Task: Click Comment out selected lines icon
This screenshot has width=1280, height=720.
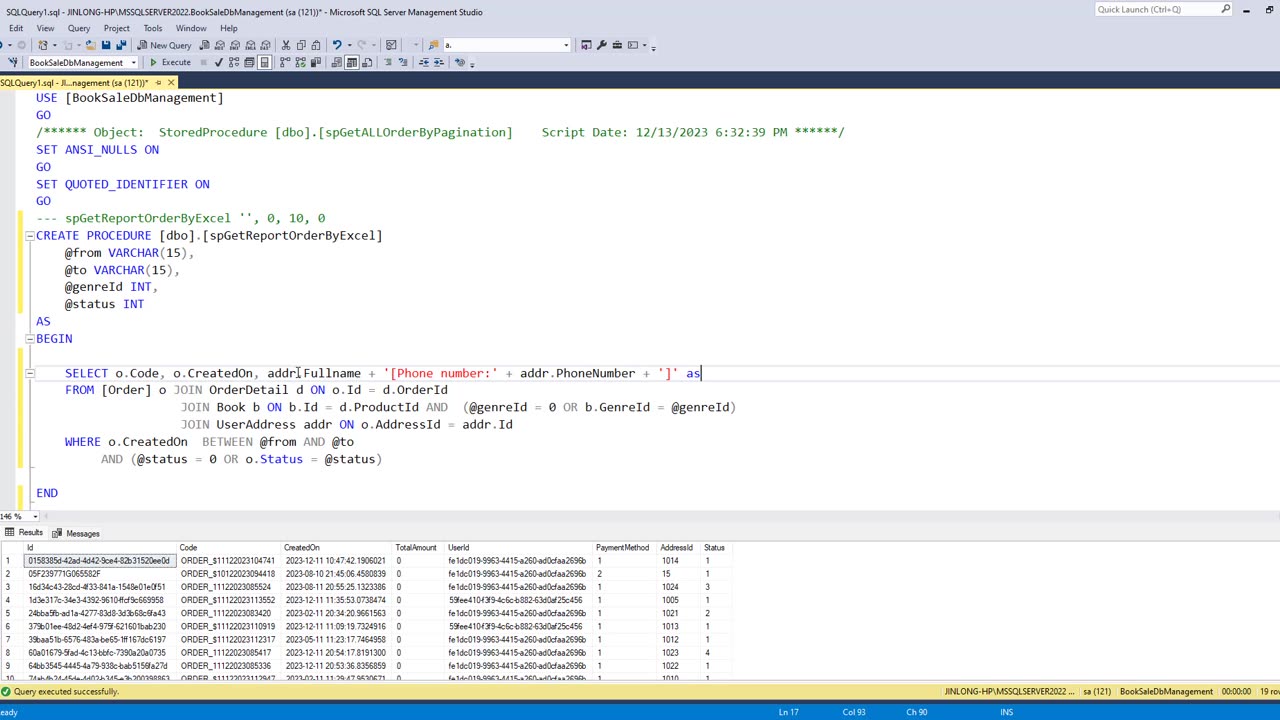Action: coord(388,62)
